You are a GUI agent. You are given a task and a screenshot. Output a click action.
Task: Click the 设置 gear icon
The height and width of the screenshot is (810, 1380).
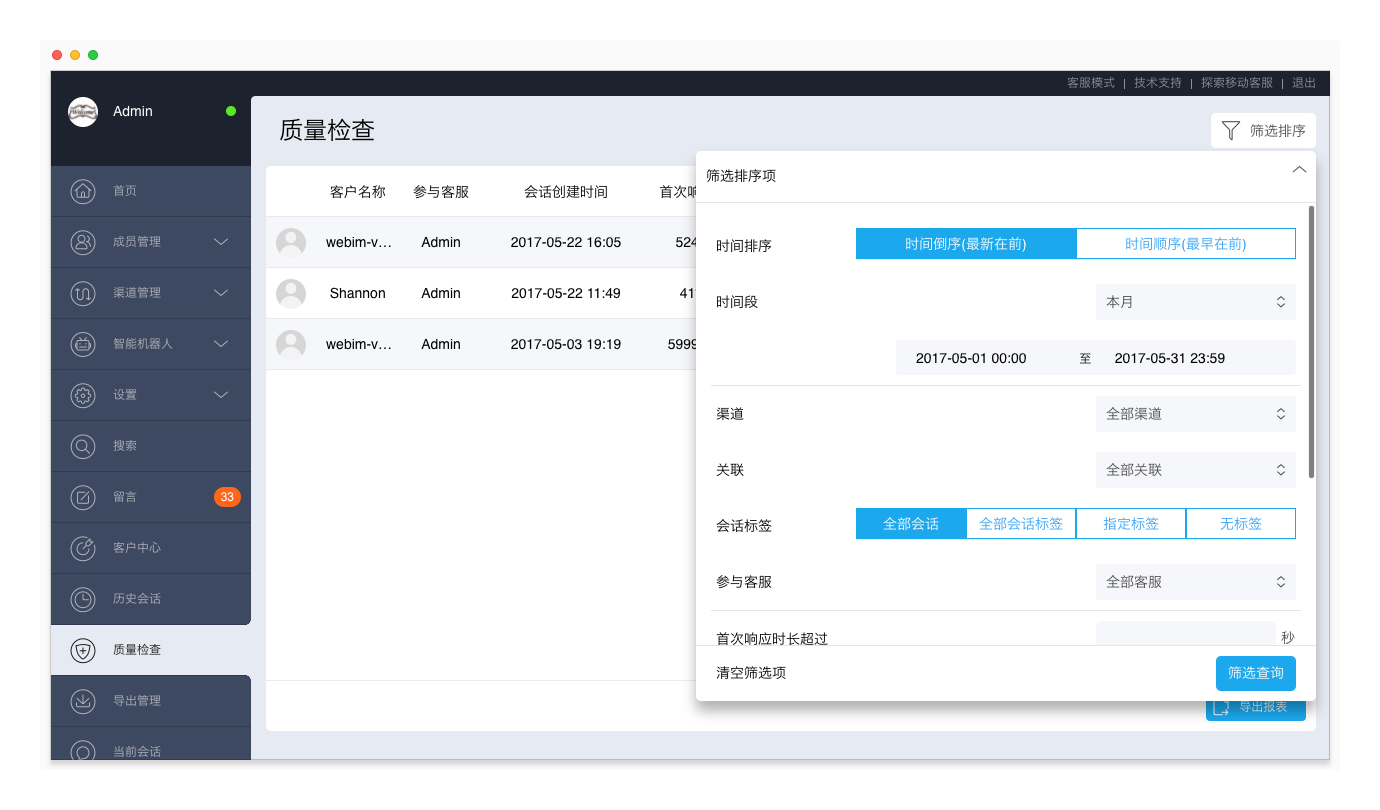[x=83, y=395]
